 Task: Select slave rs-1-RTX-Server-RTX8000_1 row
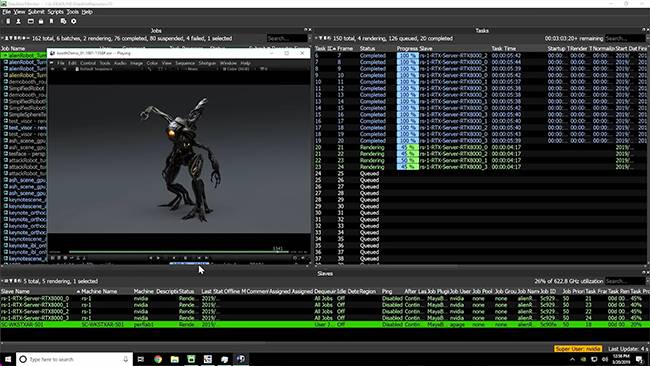click(325, 305)
